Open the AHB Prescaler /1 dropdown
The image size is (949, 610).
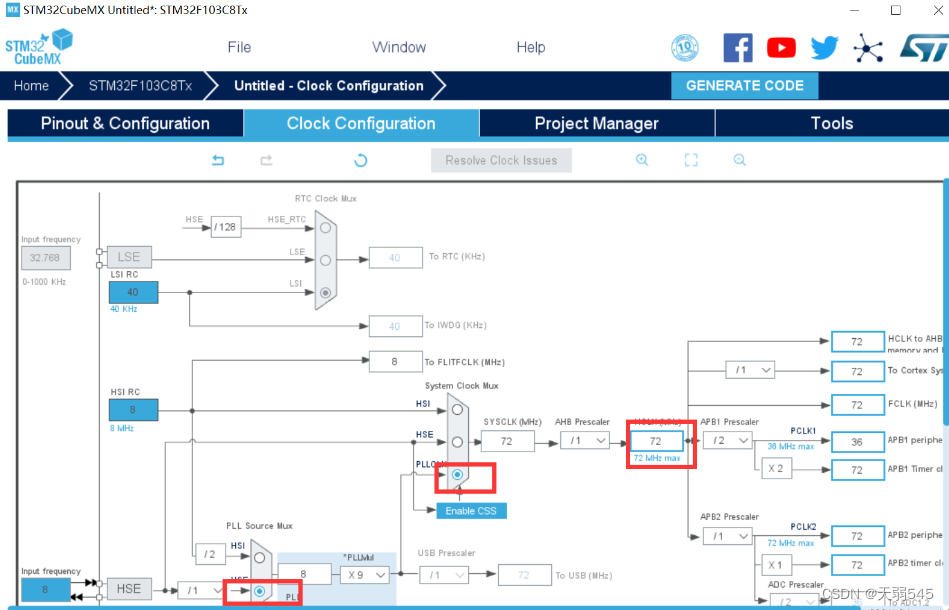click(x=585, y=441)
